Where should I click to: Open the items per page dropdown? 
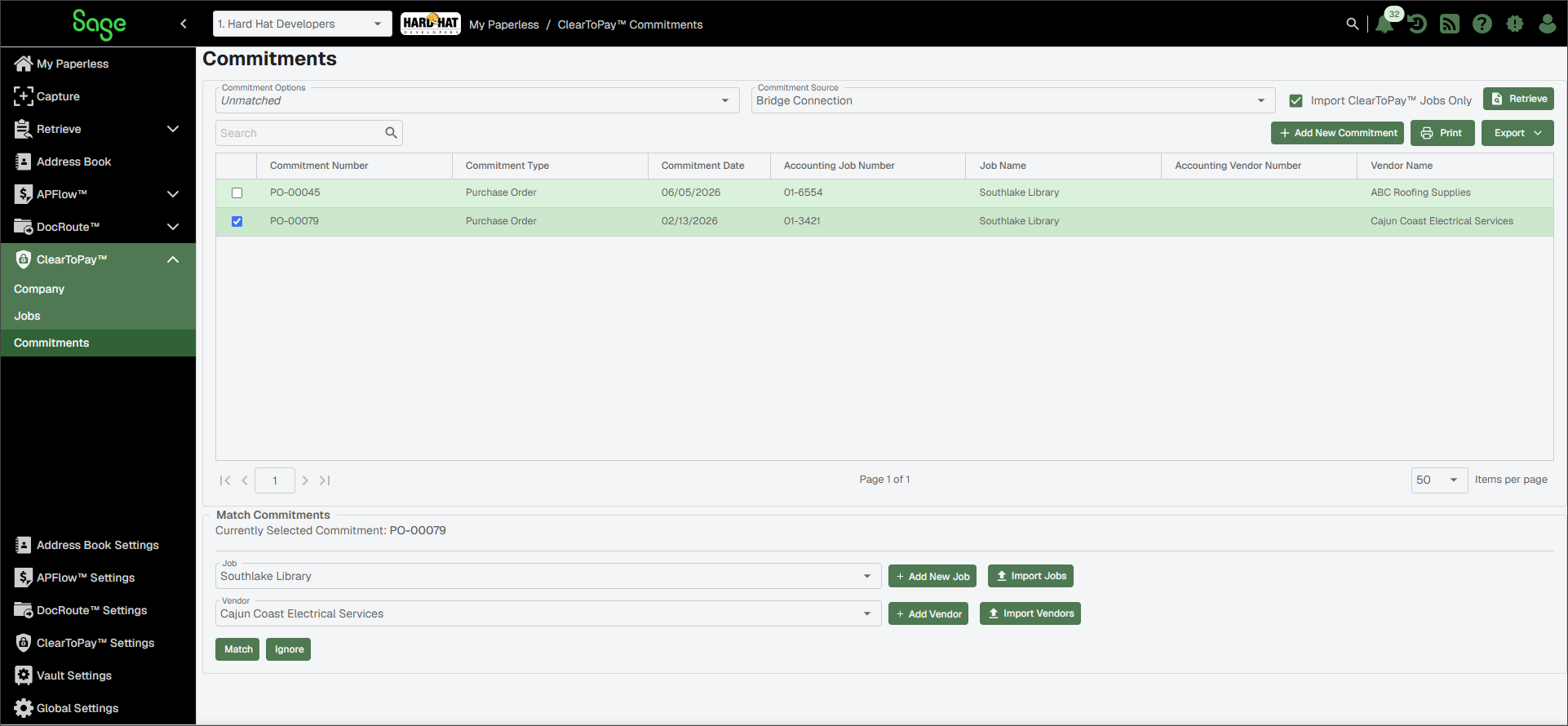pyautogui.click(x=1439, y=480)
